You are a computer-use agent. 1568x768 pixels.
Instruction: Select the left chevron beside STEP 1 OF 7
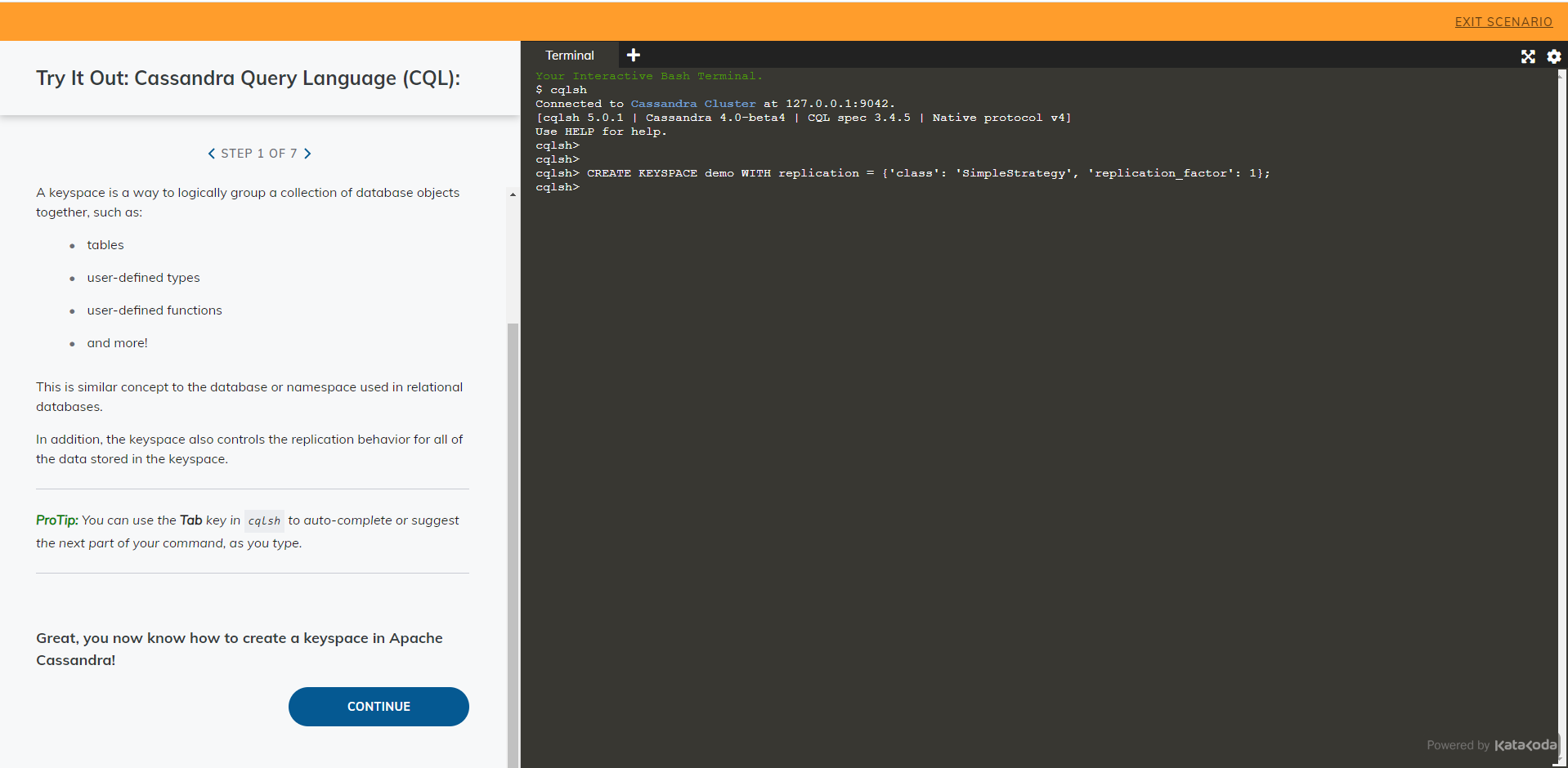[212, 153]
